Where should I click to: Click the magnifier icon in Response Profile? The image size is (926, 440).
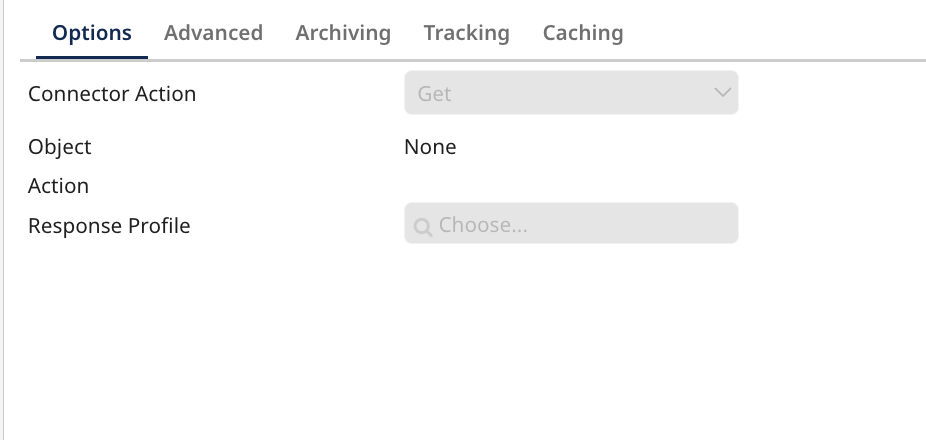pyautogui.click(x=423, y=227)
